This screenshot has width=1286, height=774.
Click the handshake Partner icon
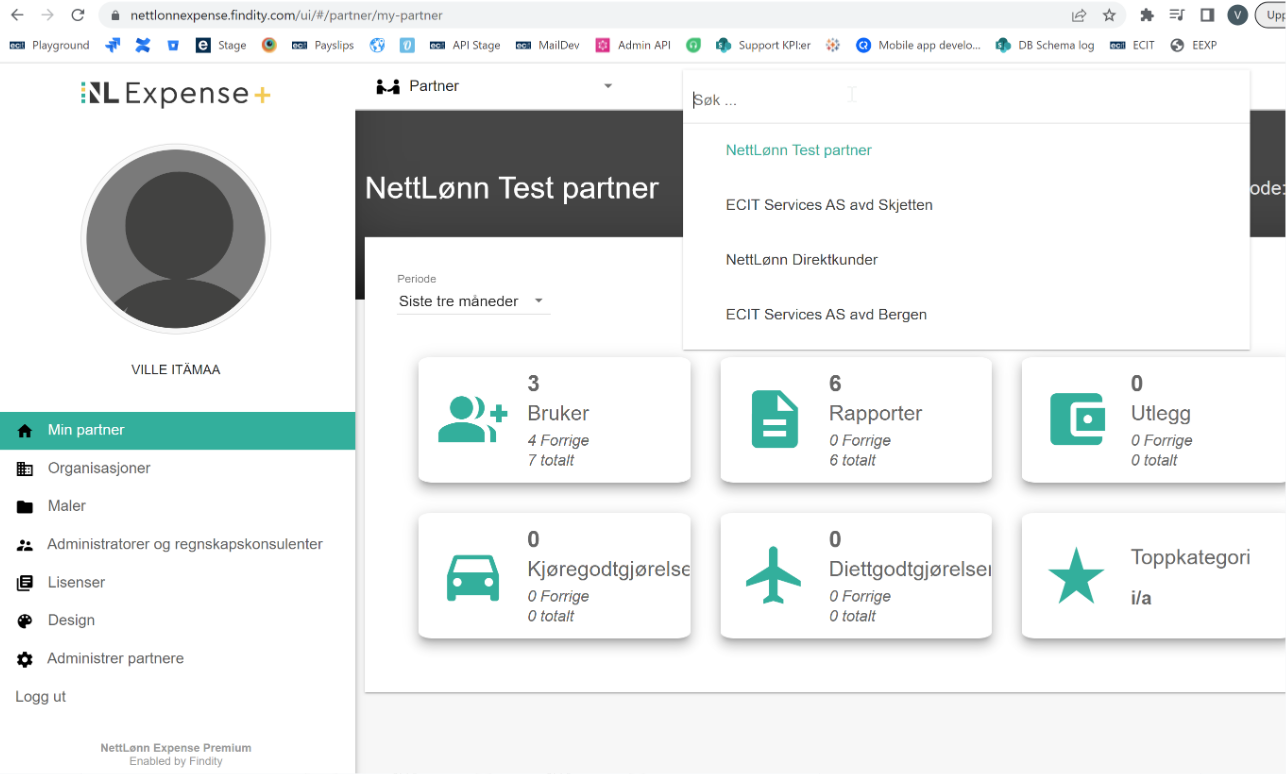click(388, 87)
